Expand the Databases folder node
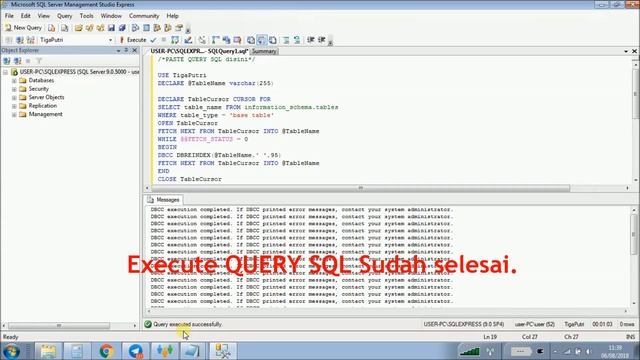The image size is (640, 360). point(14,80)
